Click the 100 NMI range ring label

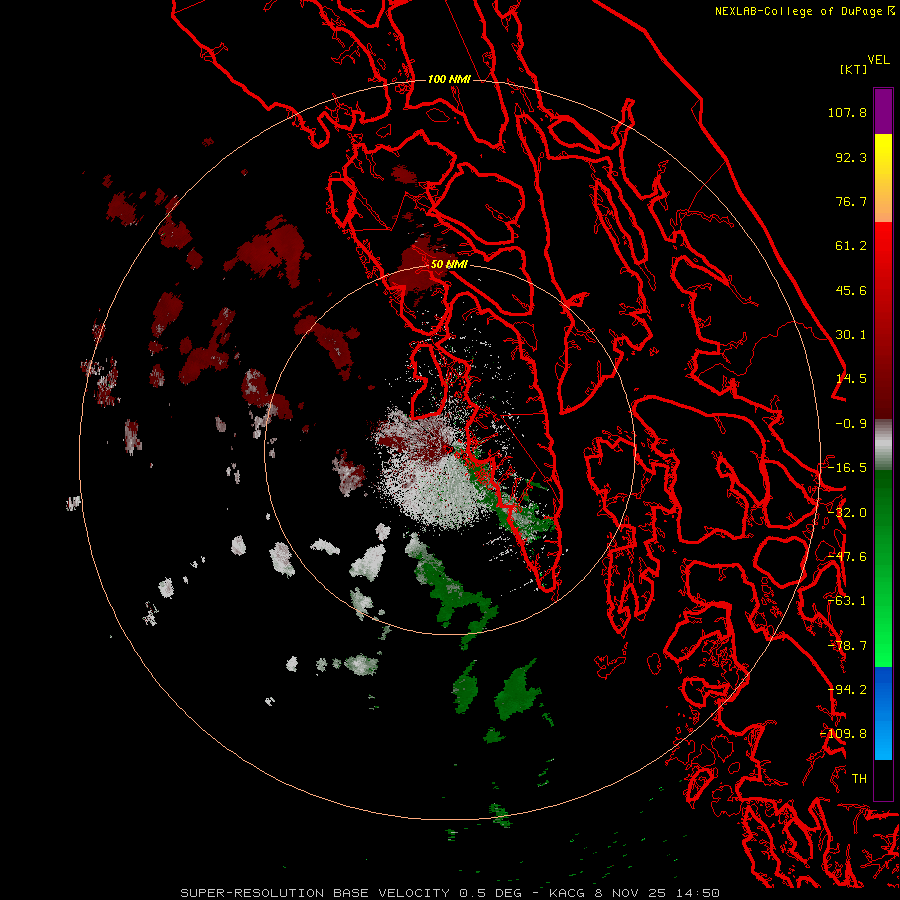point(449,79)
